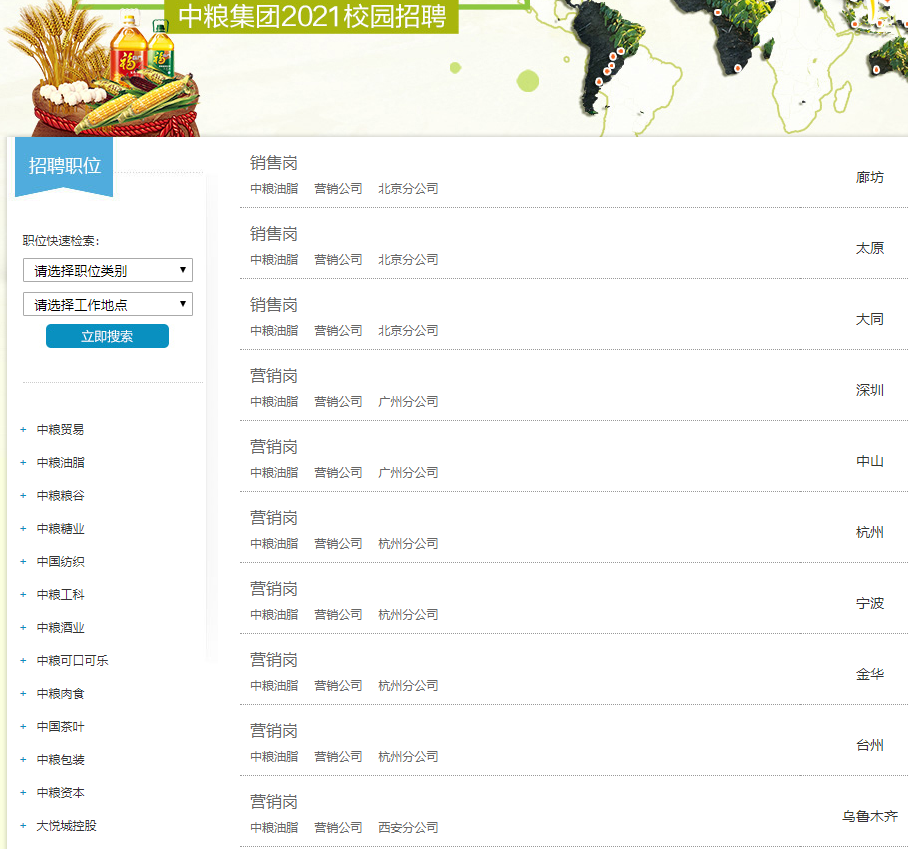Click the 中粮集团2021校园招聘 banner title
908x849 pixels.
pos(312,16)
